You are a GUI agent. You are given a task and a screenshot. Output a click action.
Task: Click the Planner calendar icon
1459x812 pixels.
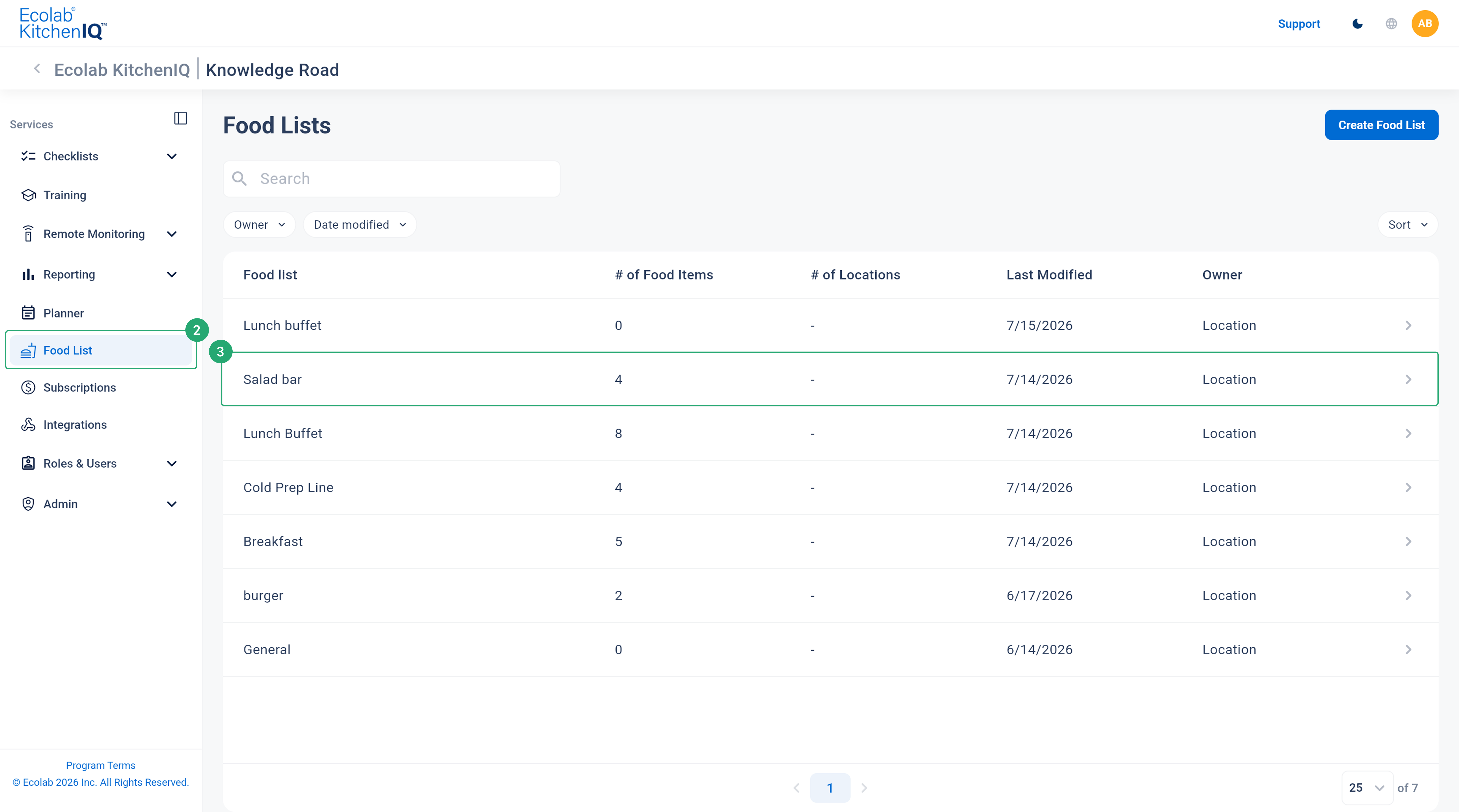(x=28, y=313)
